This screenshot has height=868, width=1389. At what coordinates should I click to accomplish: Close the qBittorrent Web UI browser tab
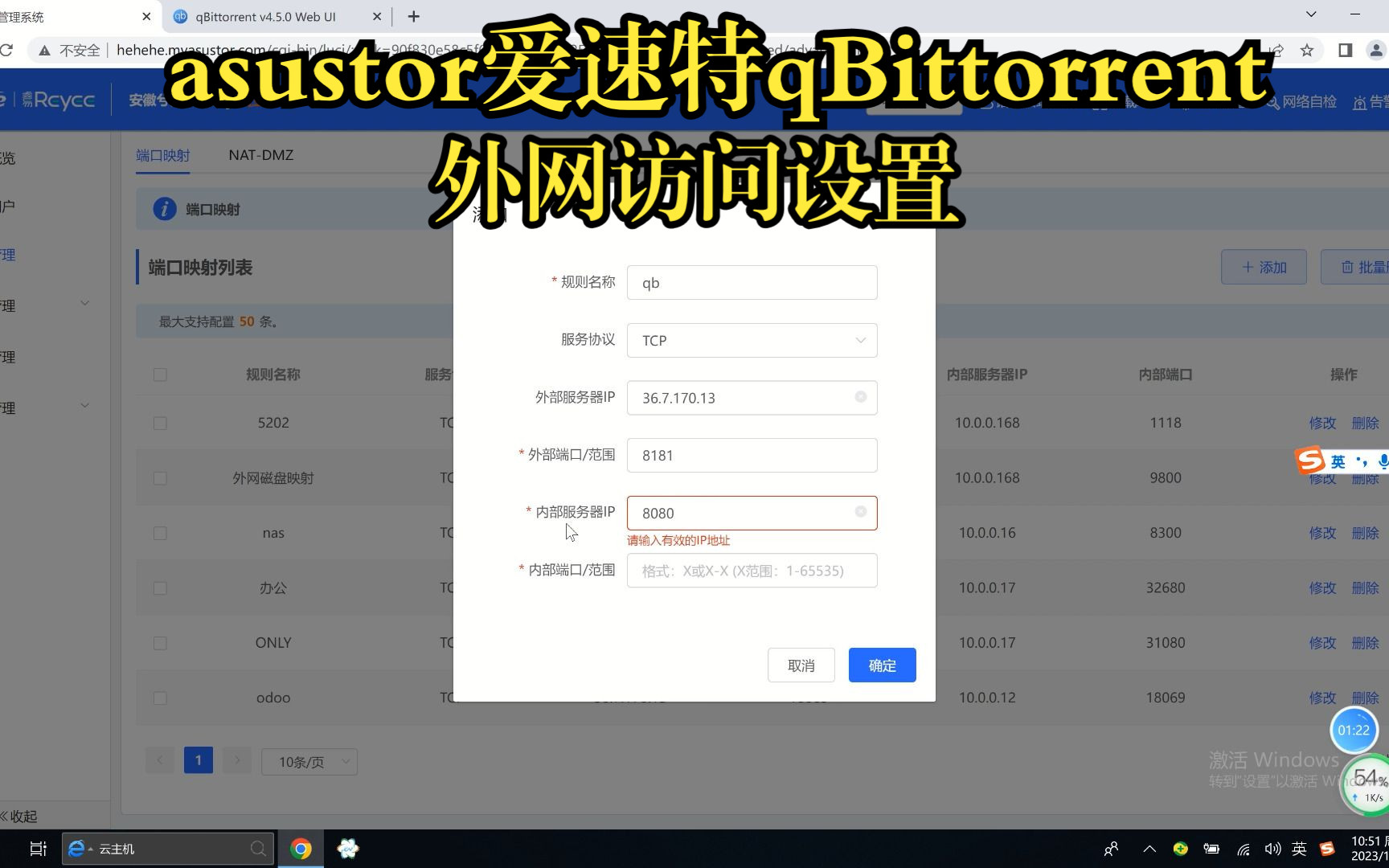click(x=377, y=16)
